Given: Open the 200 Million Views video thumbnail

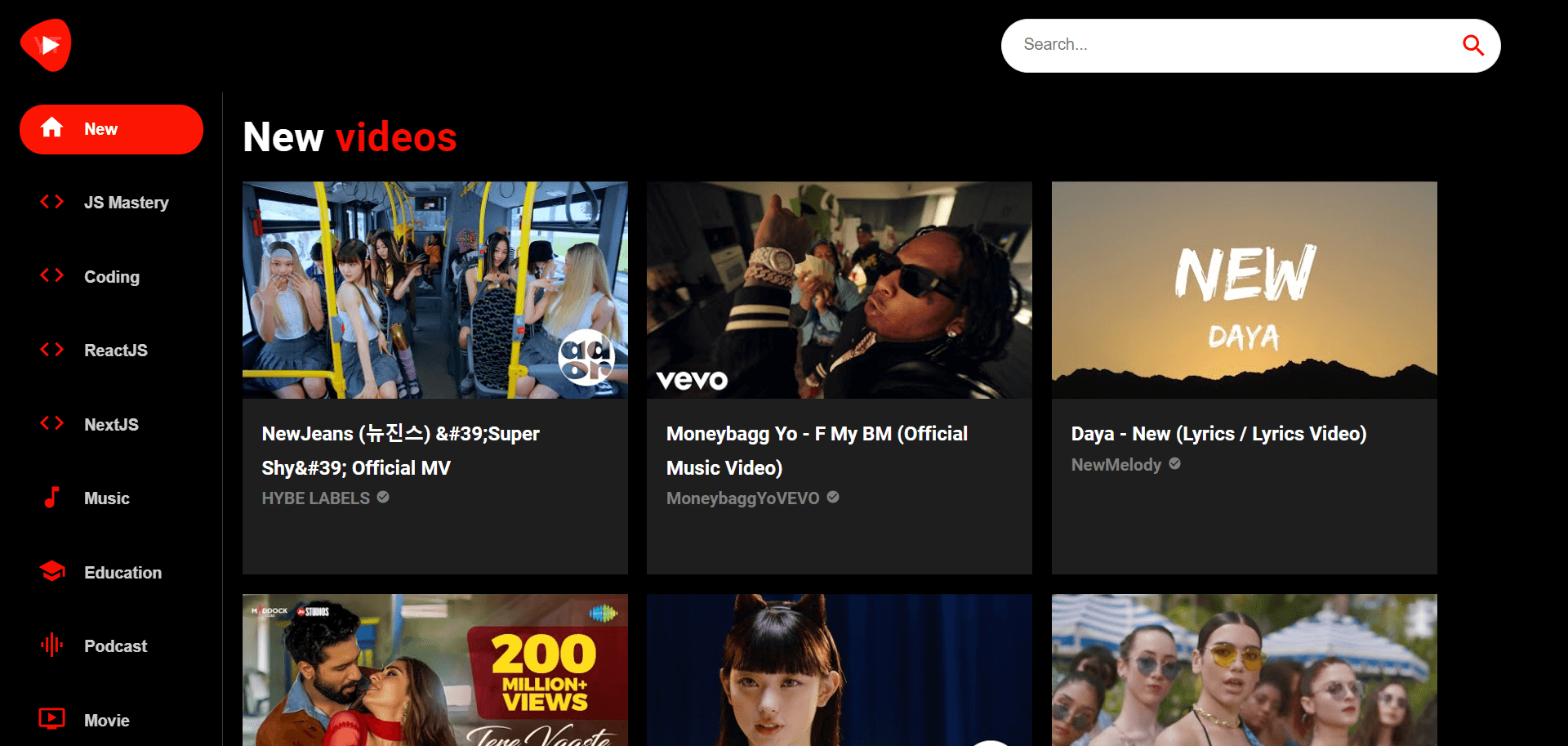Looking at the screenshot, I should point(435,670).
